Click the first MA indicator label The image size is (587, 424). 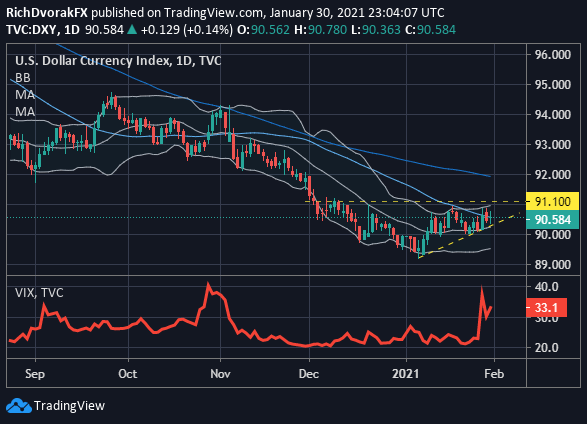point(25,95)
